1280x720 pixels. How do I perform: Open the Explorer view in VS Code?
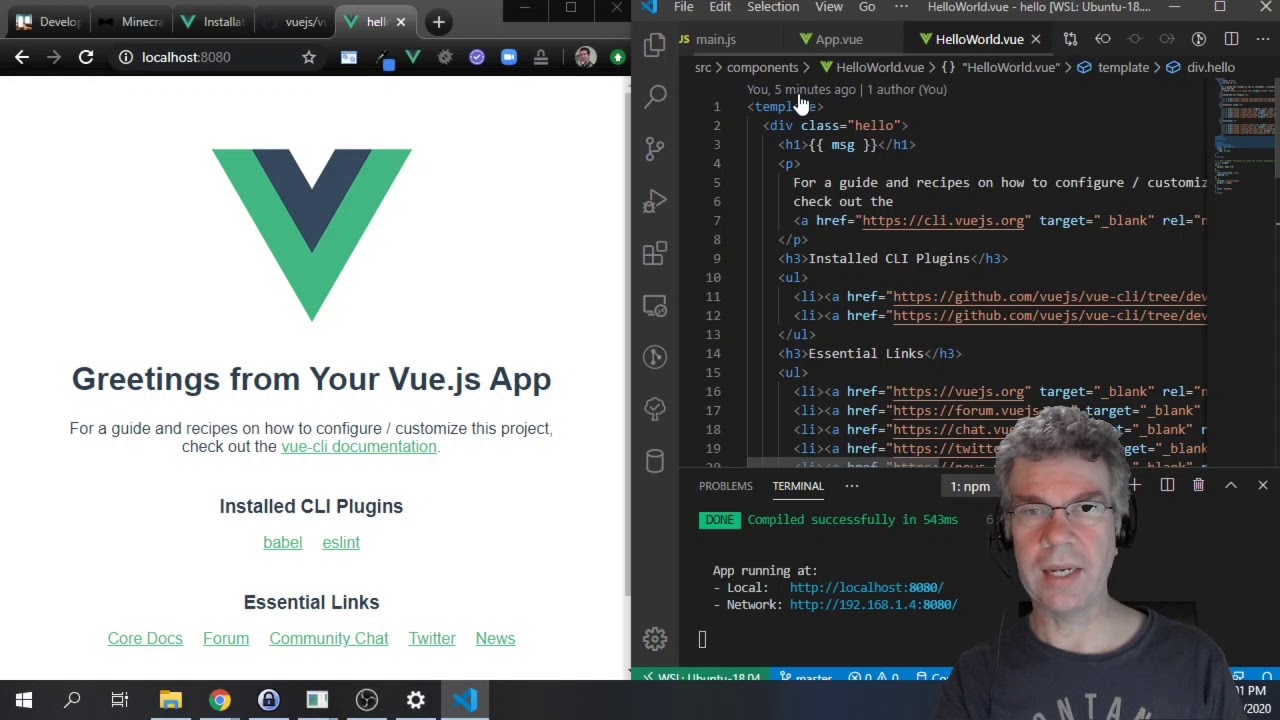(x=655, y=44)
